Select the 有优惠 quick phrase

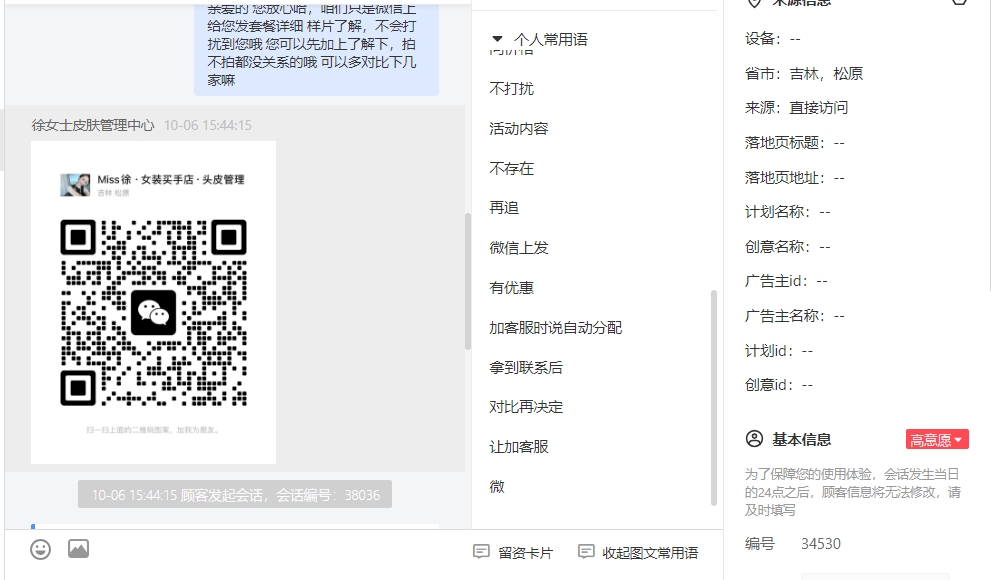click(511, 287)
